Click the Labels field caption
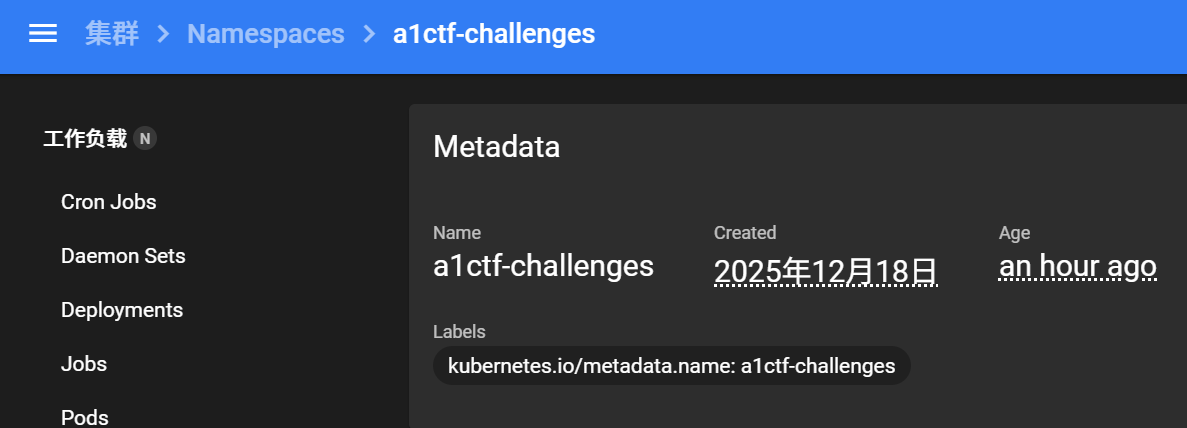Screen dimensions: 1187x428 [x=459, y=332]
